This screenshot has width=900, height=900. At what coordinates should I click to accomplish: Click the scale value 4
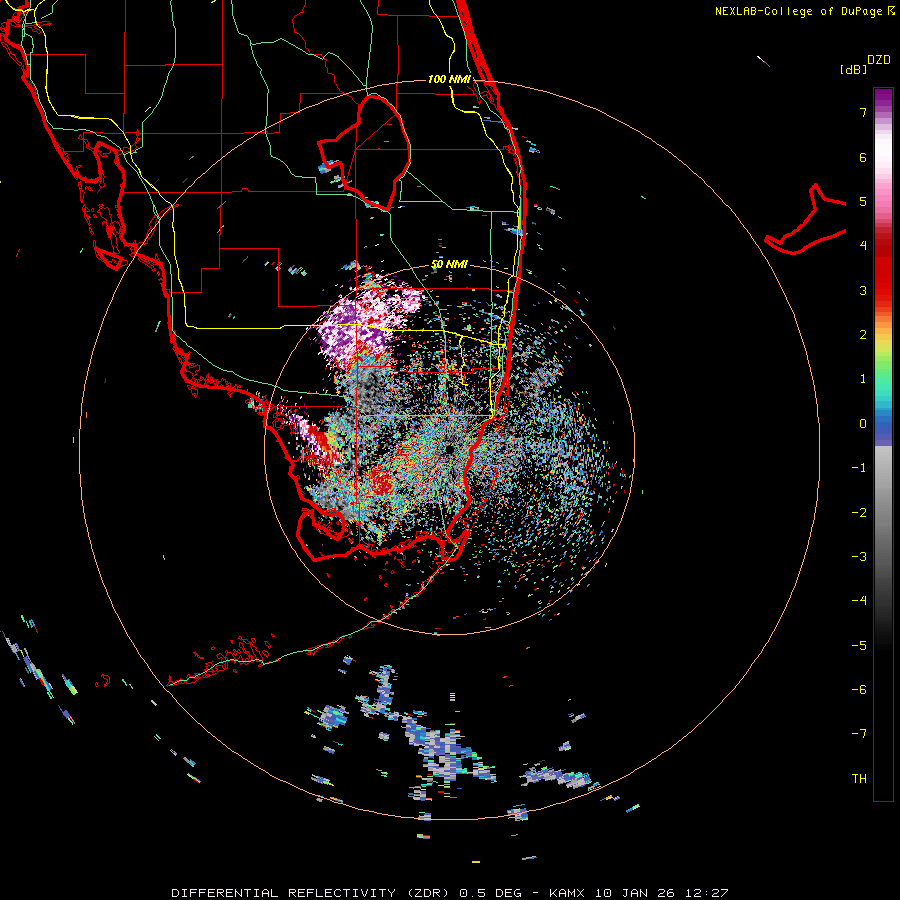[863, 246]
